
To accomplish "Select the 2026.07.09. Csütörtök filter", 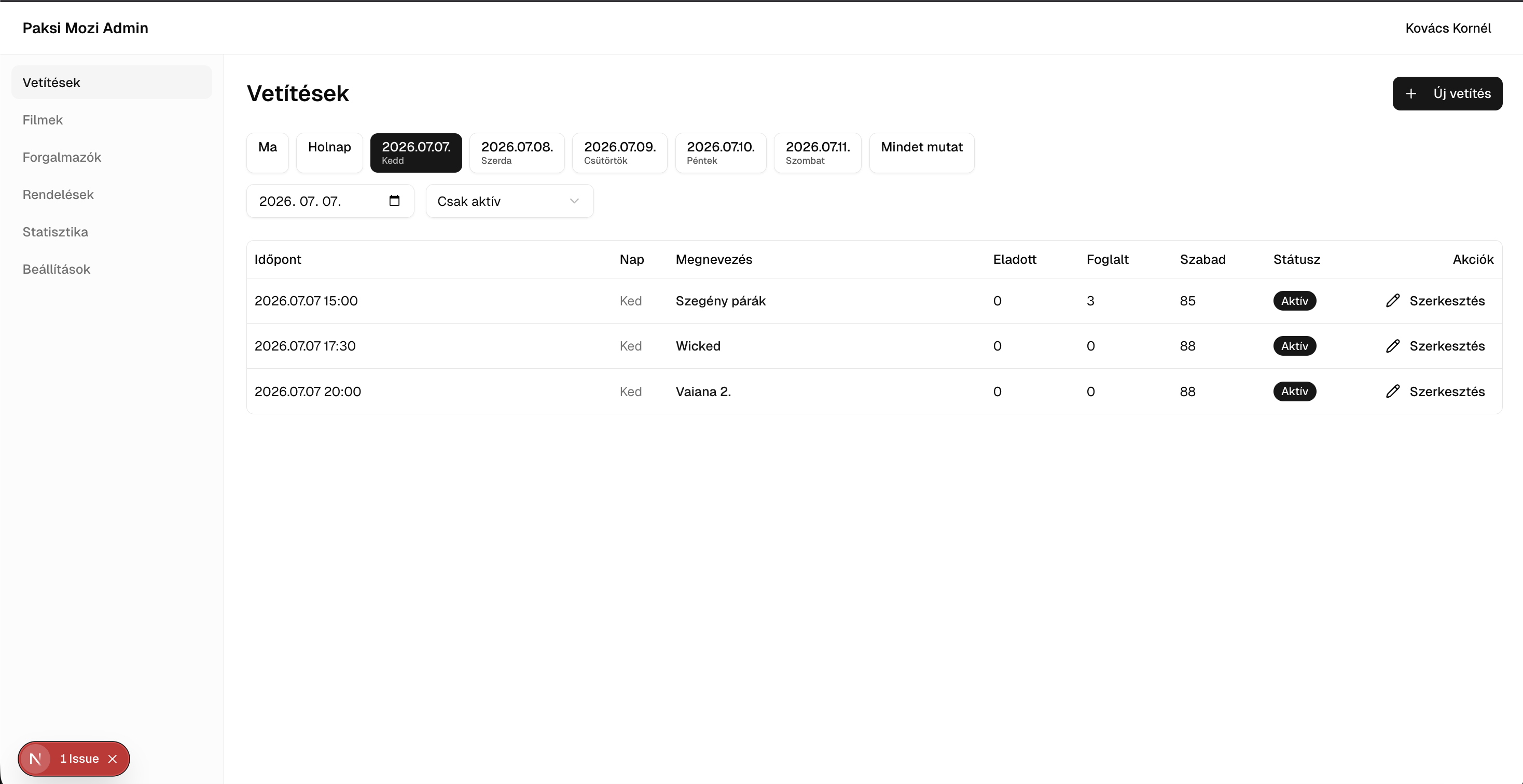I will (619, 152).
